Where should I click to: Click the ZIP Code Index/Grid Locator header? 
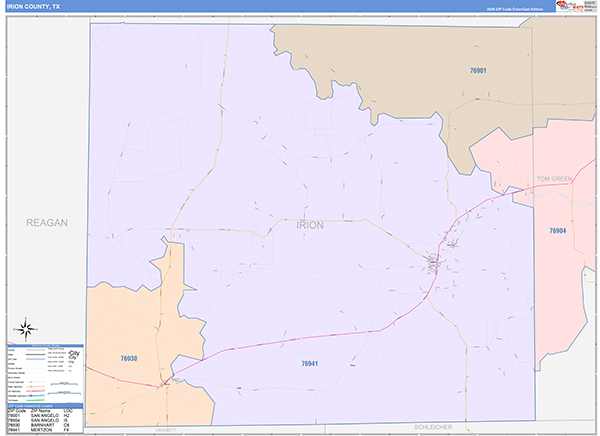pos(45,406)
